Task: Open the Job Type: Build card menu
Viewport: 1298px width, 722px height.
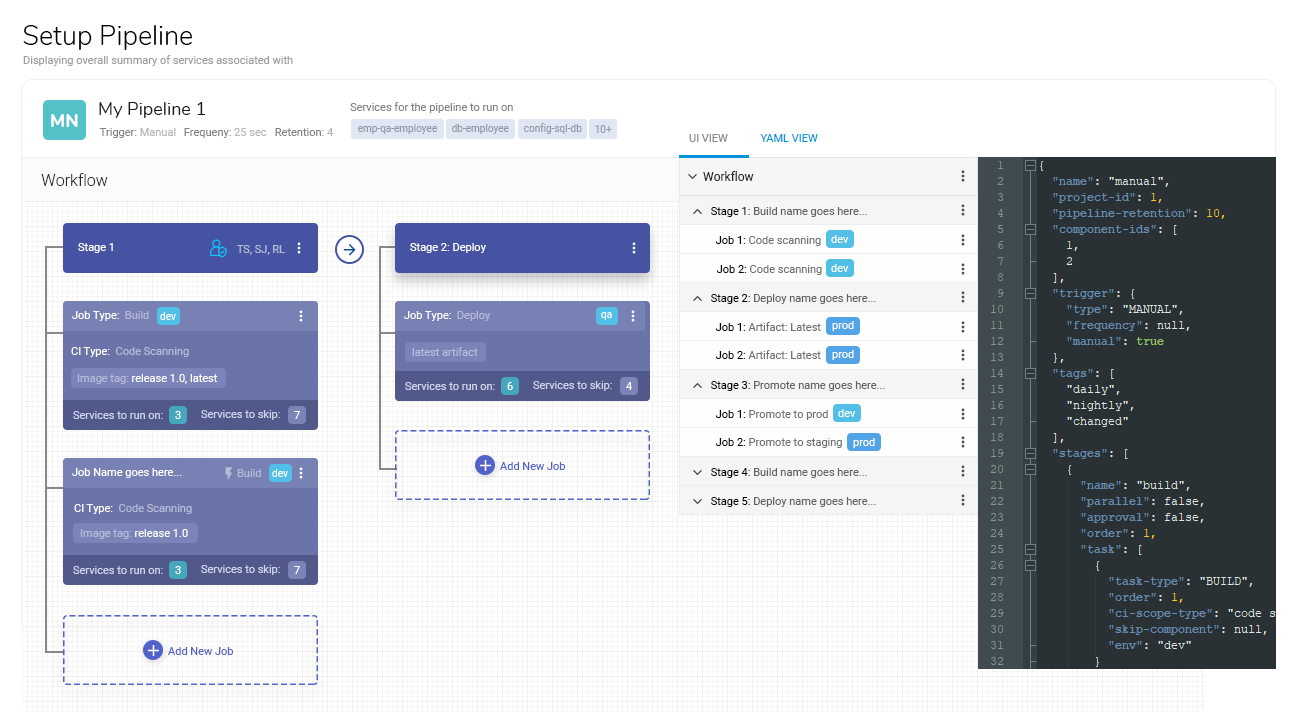Action: (301, 316)
